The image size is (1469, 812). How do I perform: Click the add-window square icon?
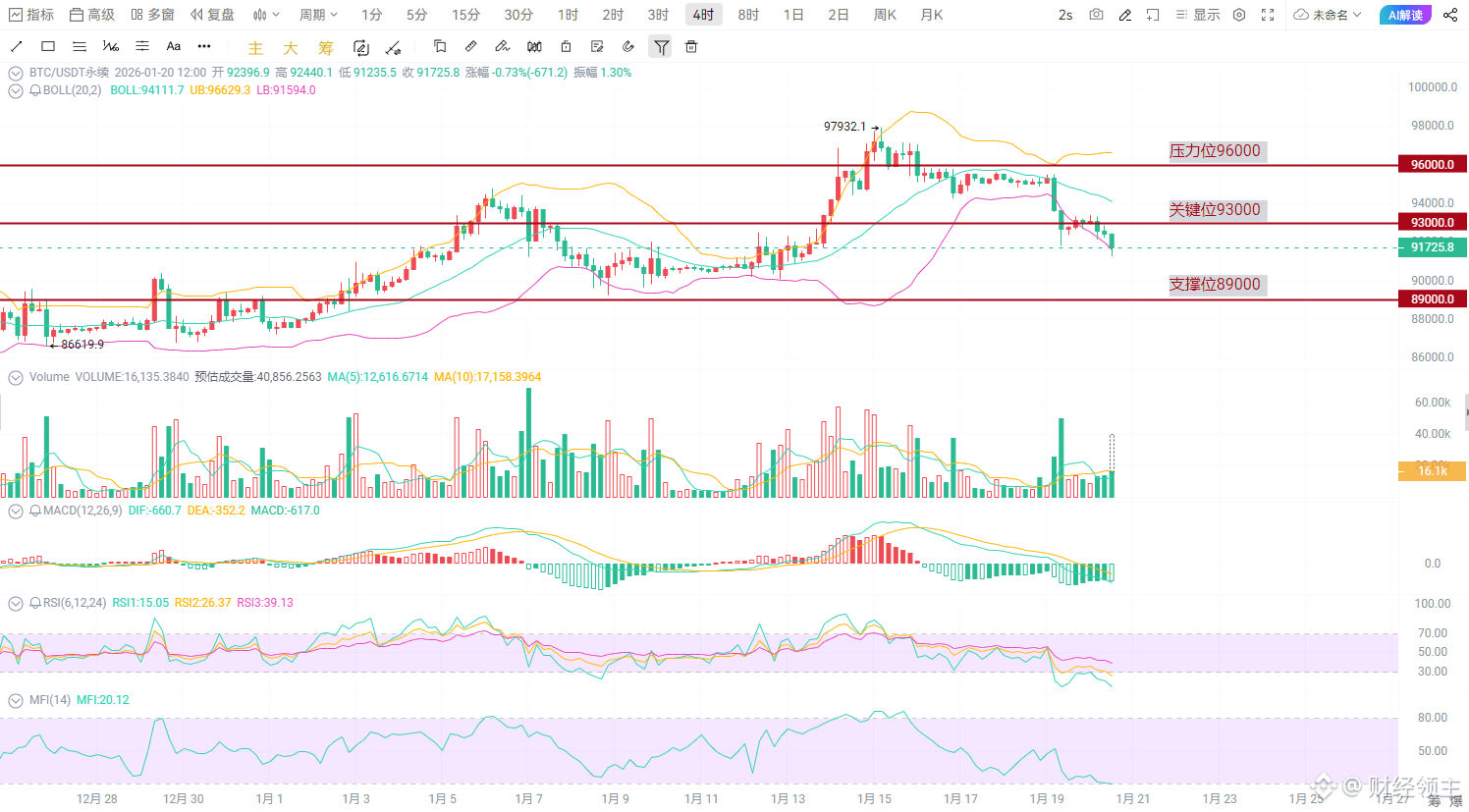(x=1153, y=15)
